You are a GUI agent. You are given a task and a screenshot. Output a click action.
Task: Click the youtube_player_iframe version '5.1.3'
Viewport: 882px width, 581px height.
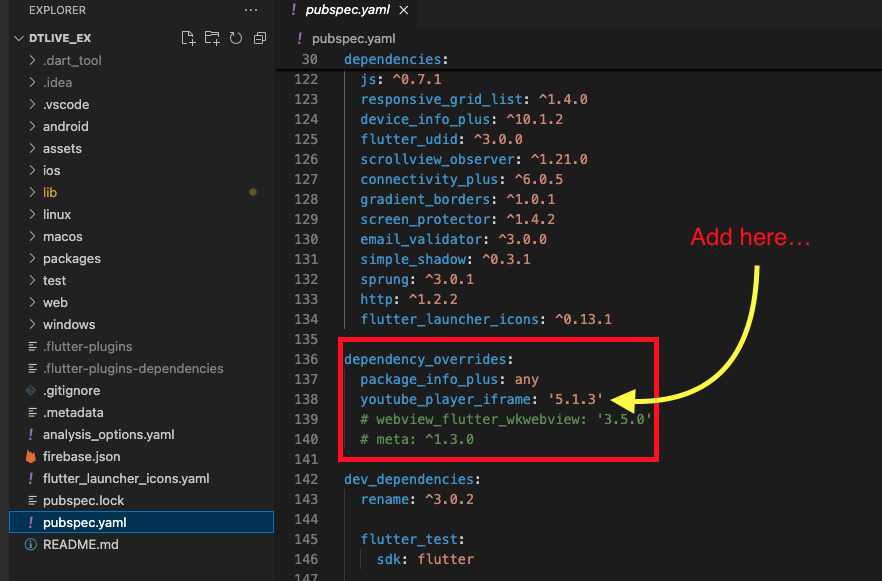pos(575,399)
